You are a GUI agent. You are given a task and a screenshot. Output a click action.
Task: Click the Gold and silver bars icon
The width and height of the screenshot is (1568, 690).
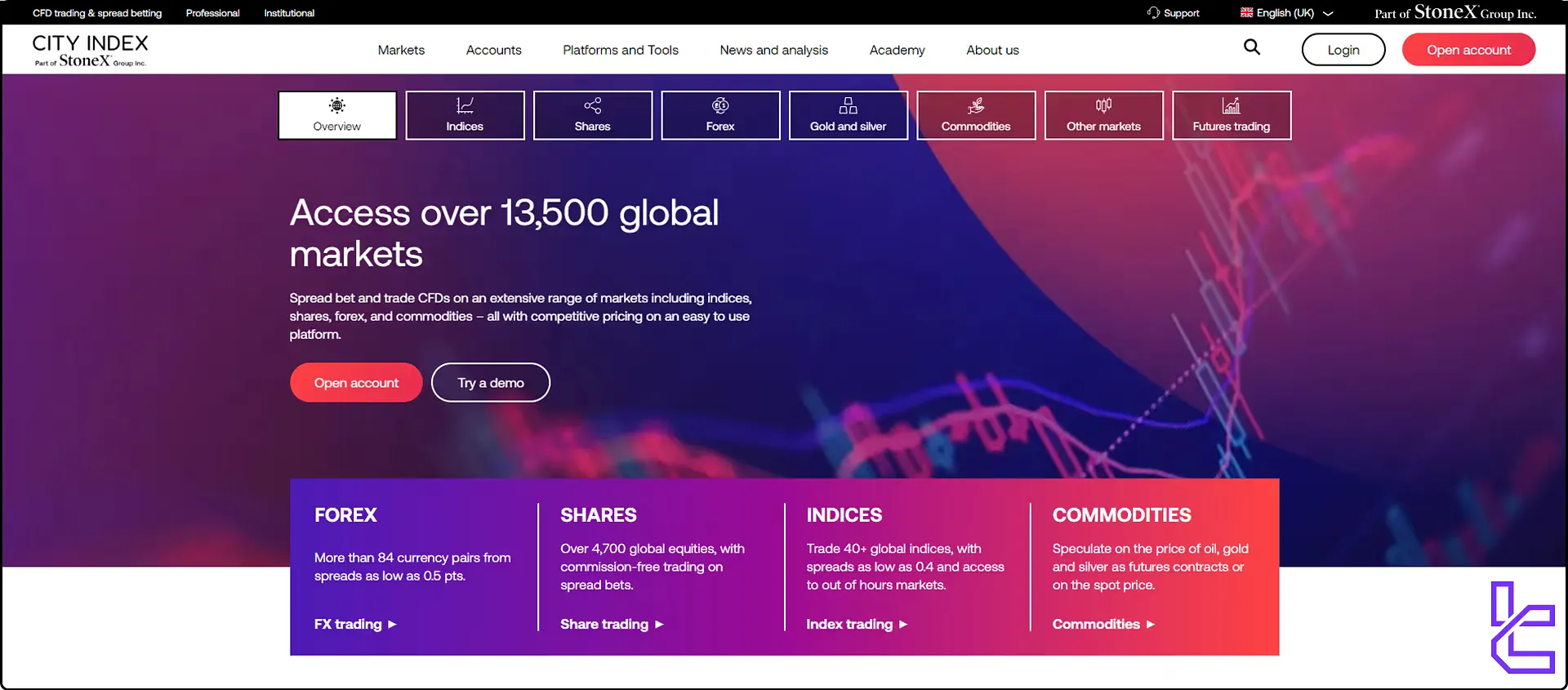pyautogui.click(x=848, y=105)
